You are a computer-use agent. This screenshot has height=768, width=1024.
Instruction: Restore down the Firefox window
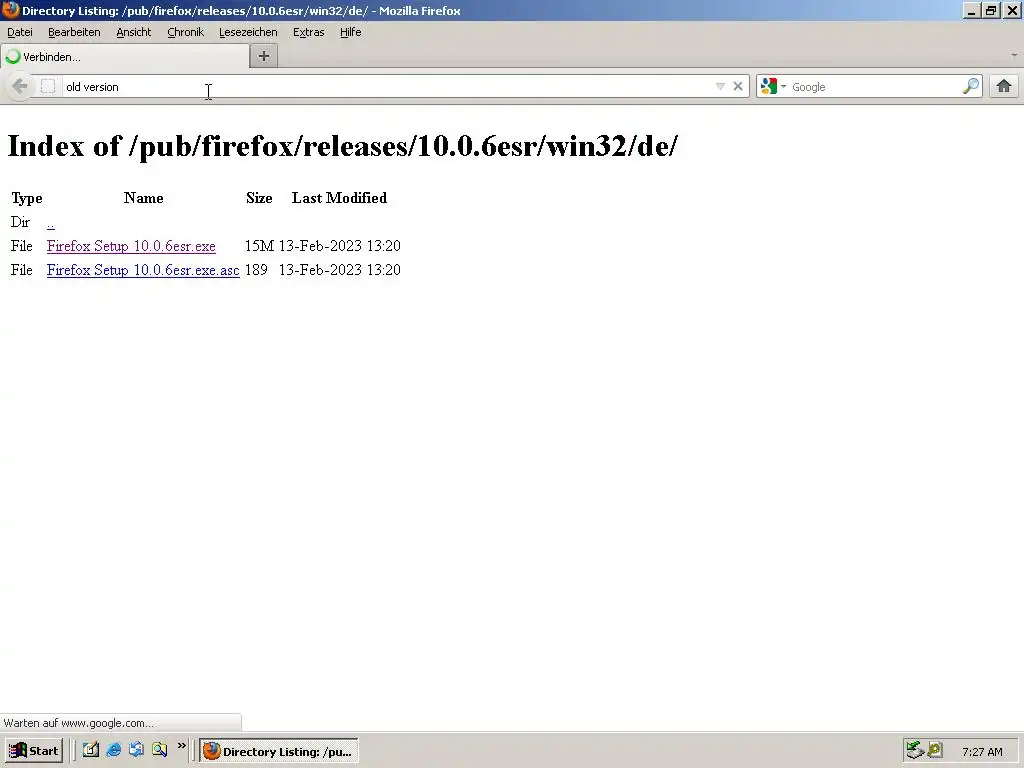tap(991, 10)
